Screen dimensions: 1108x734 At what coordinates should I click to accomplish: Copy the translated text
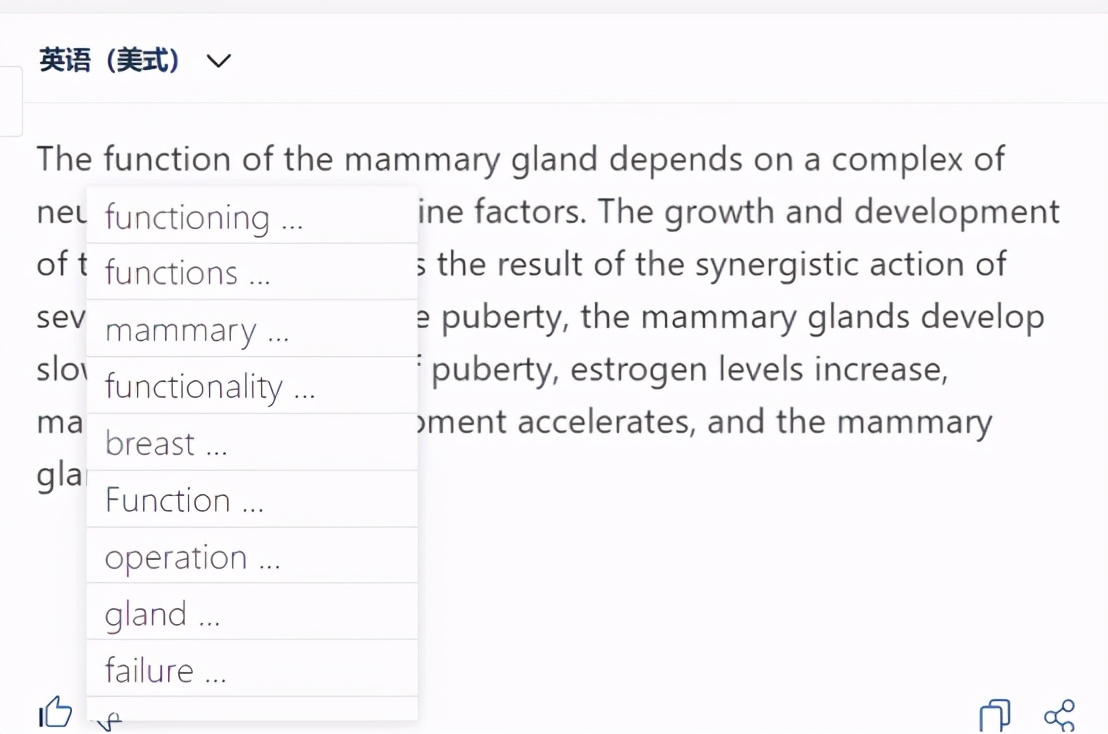(x=994, y=715)
